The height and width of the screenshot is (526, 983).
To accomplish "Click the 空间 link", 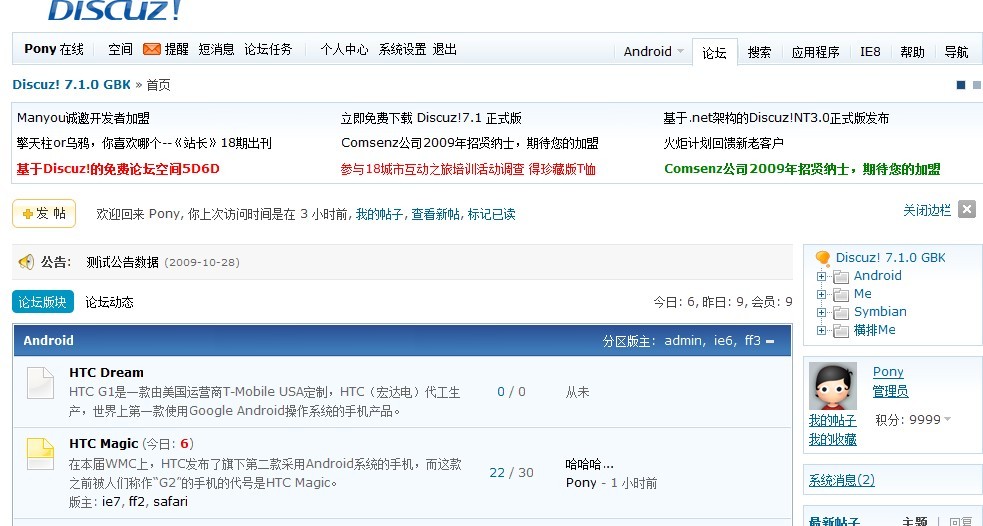I will 120,49.
